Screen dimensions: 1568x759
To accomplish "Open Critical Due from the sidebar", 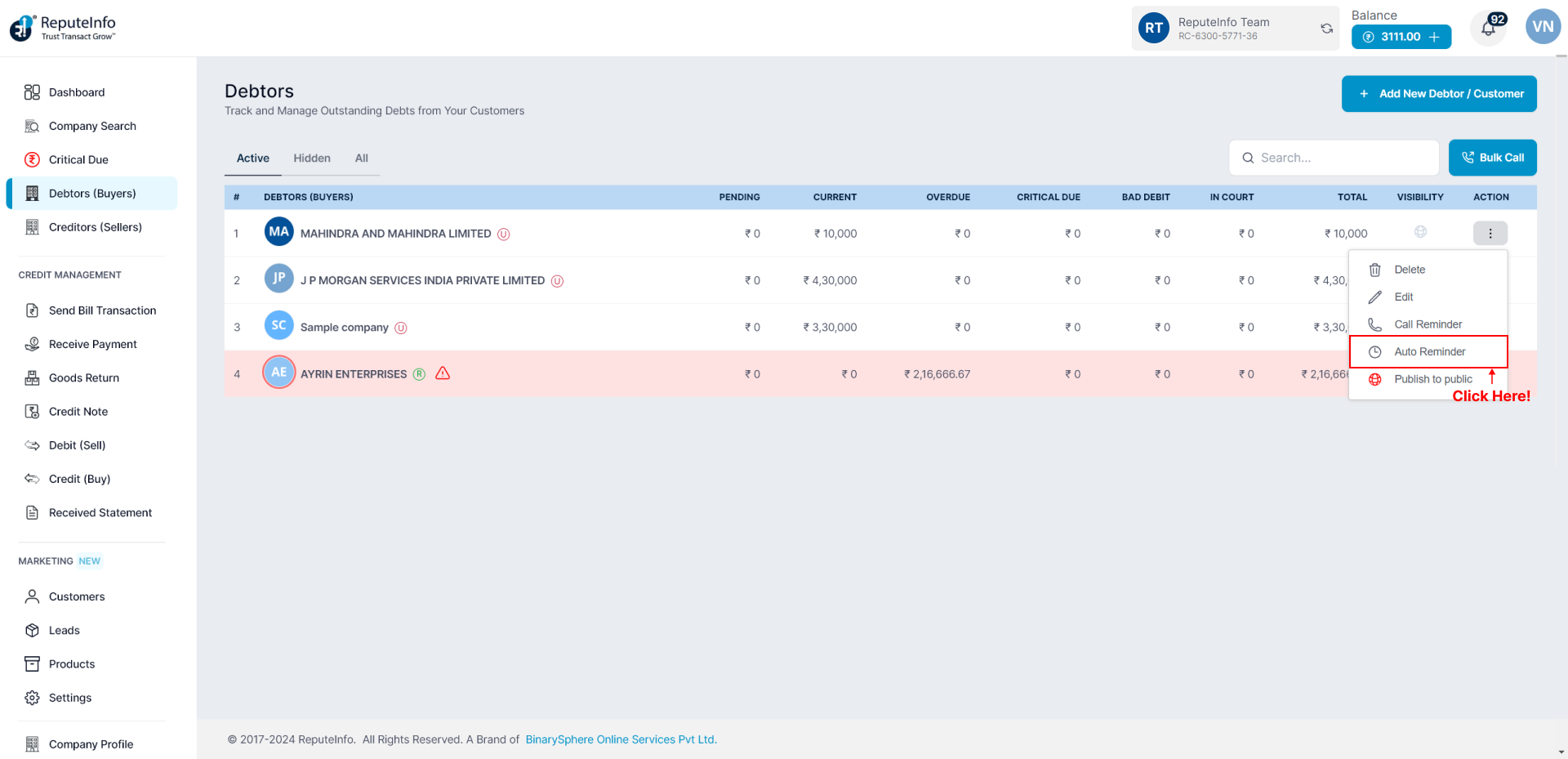I will coord(78,159).
